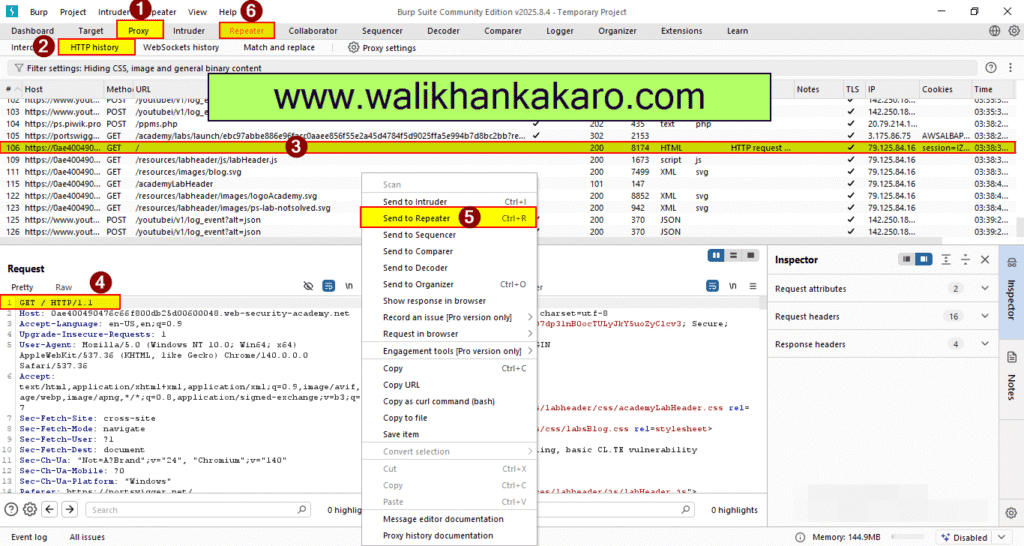Collapse all Inspector sections icon

tap(965, 259)
